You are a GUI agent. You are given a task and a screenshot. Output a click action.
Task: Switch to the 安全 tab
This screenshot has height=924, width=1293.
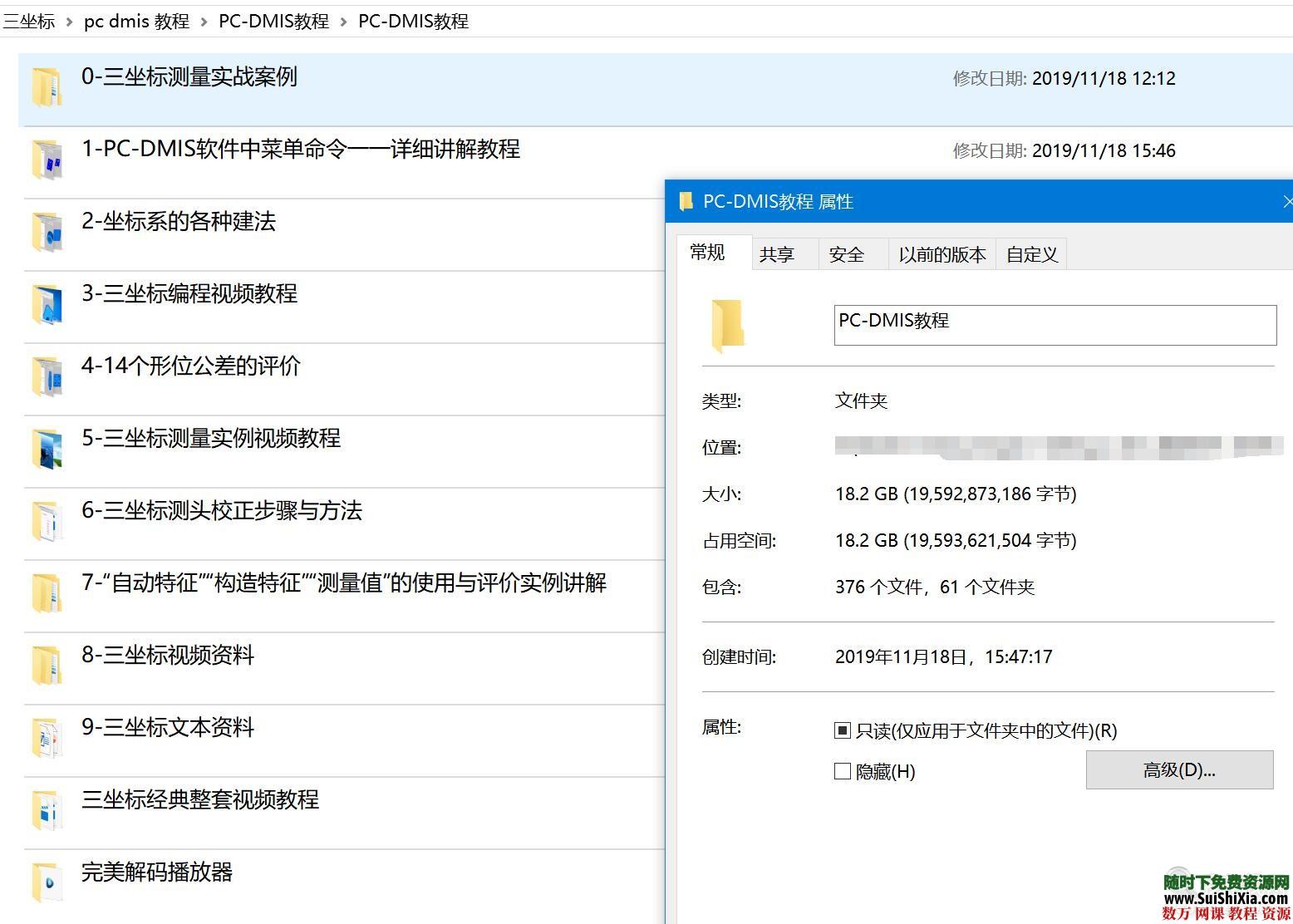point(847,253)
